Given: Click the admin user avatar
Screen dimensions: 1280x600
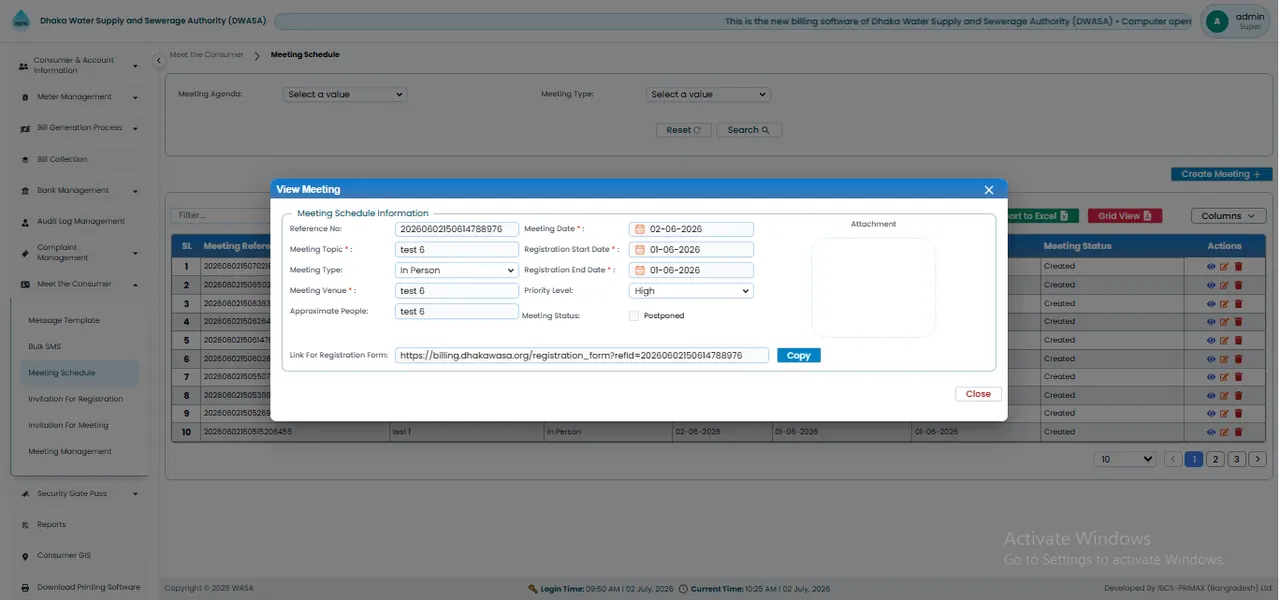Looking at the screenshot, I should [x=1217, y=22].
